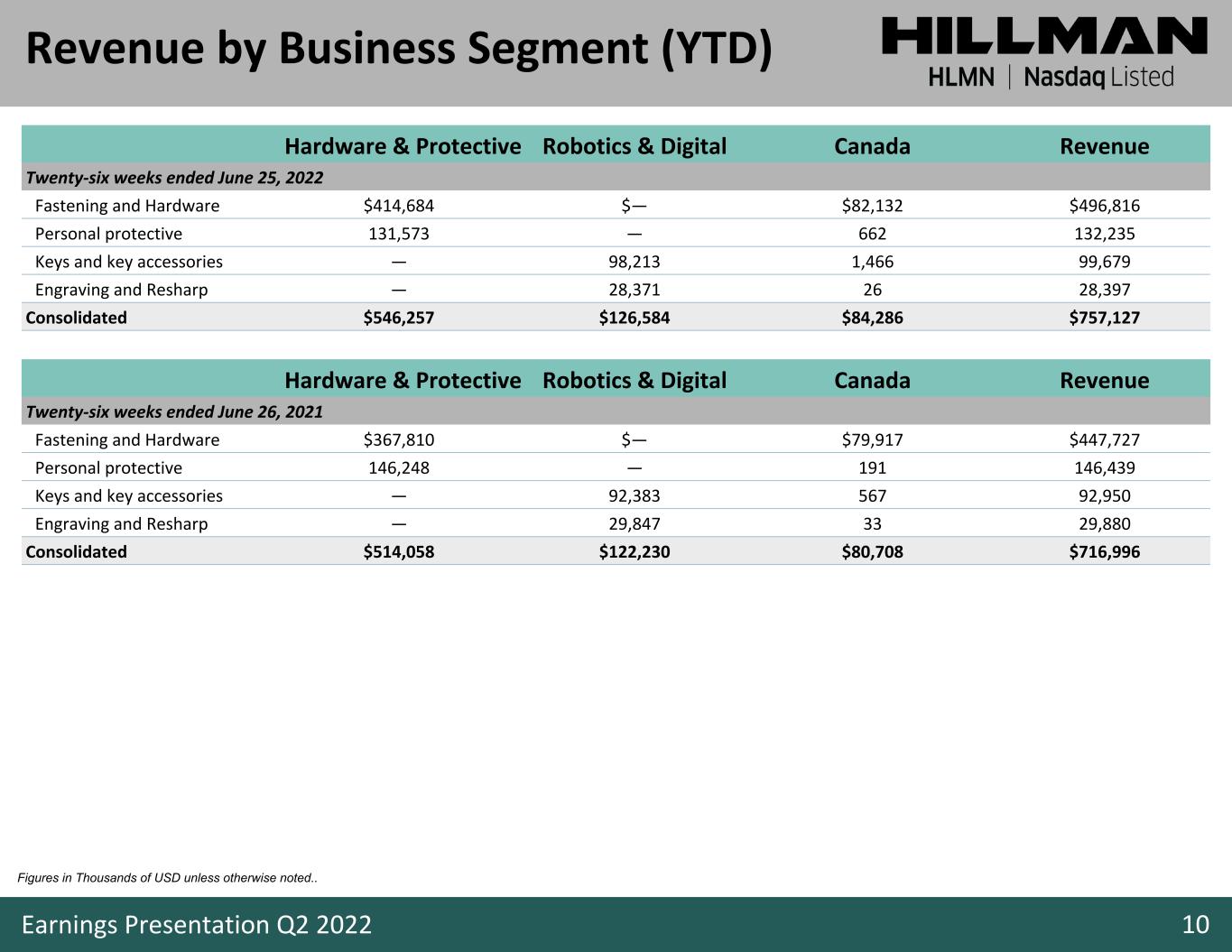Click the 2022 Robotics & Digital column header
Screen dimensions: 1232x952
click(635, 146)
